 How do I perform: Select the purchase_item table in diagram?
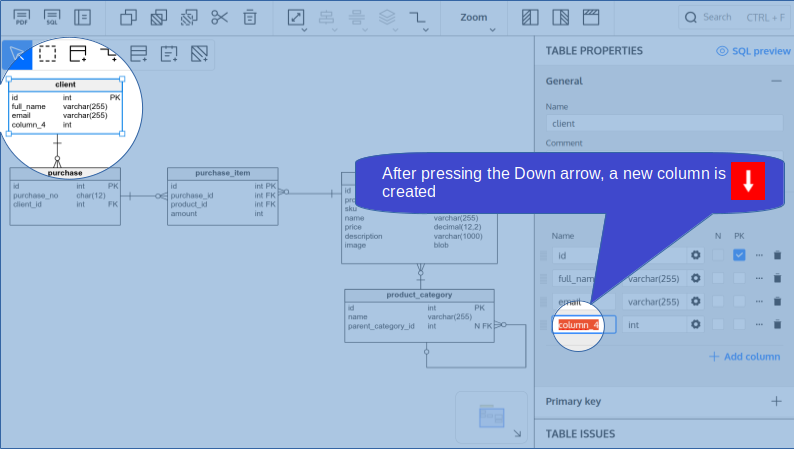click(222, 196)
